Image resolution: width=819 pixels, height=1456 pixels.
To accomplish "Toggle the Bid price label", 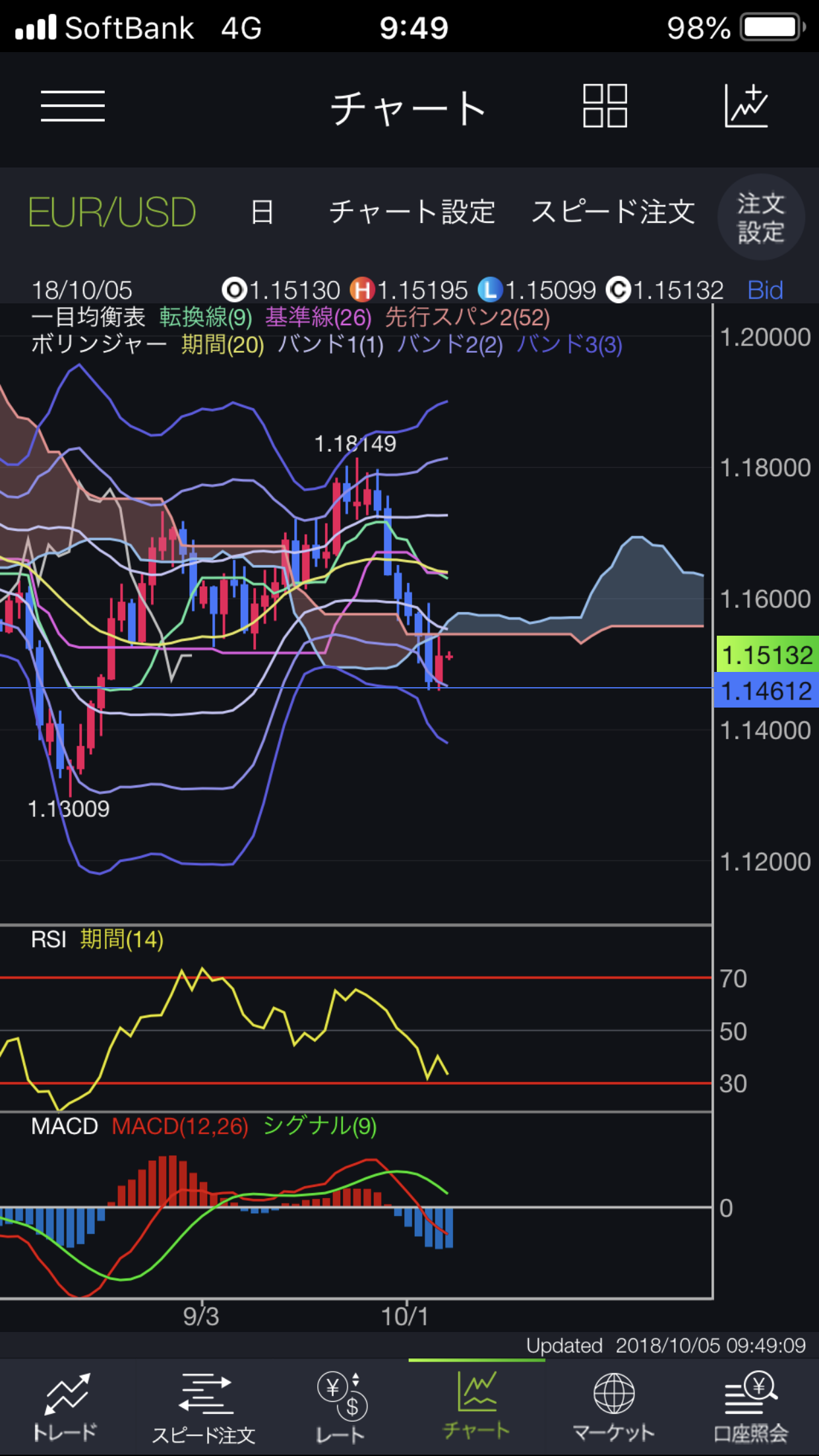I will tap(765, 290).
